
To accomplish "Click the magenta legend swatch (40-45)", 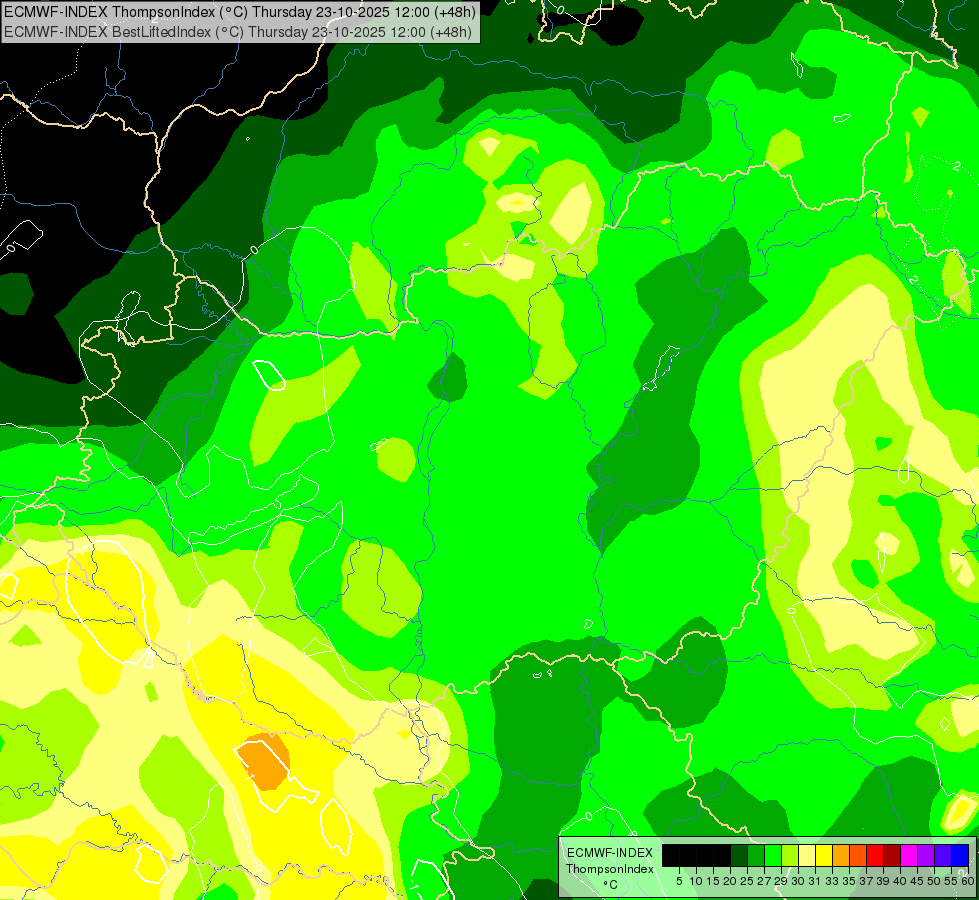I will pos(909,855).
